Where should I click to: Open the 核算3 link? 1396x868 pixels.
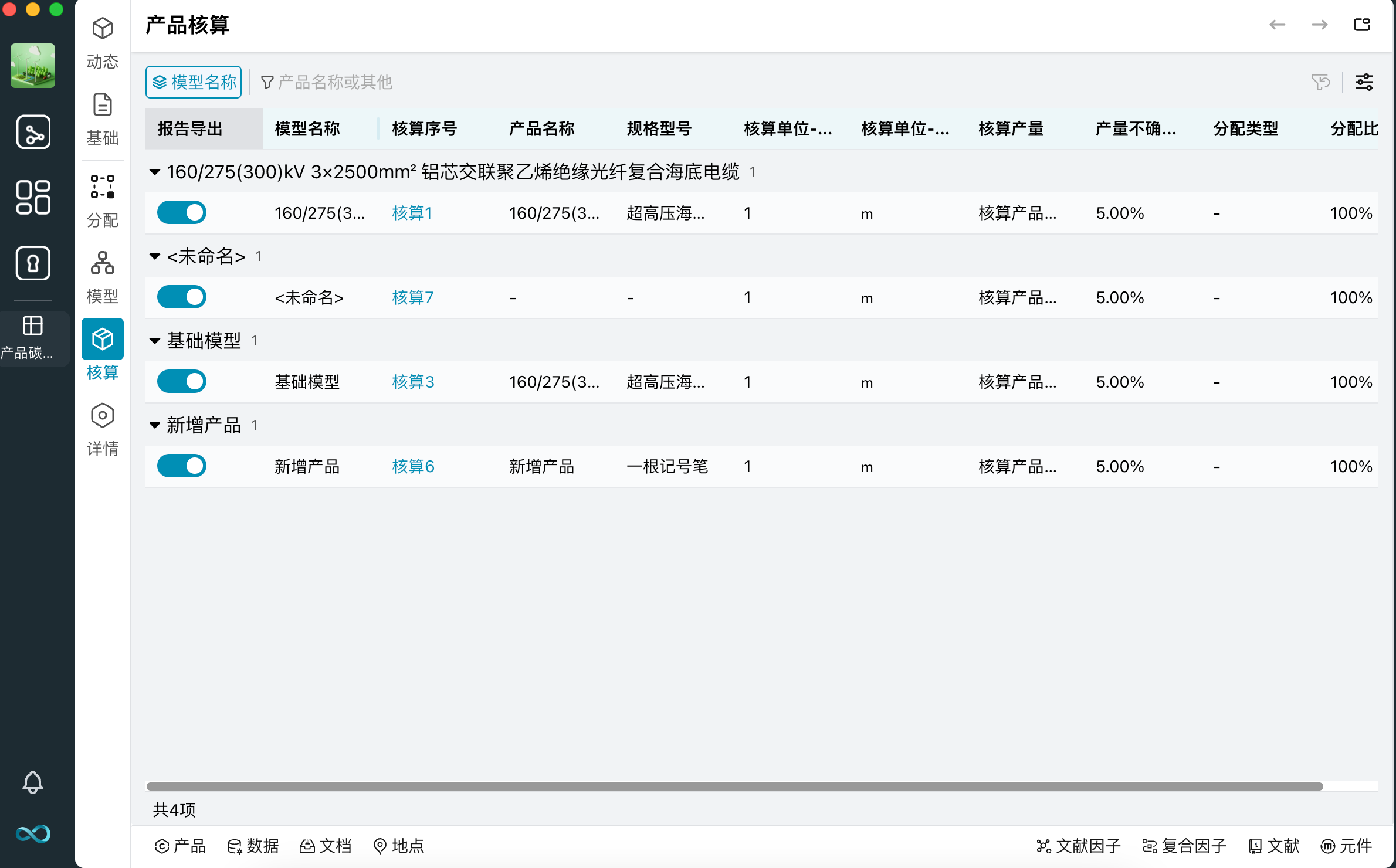click(413, 382)
